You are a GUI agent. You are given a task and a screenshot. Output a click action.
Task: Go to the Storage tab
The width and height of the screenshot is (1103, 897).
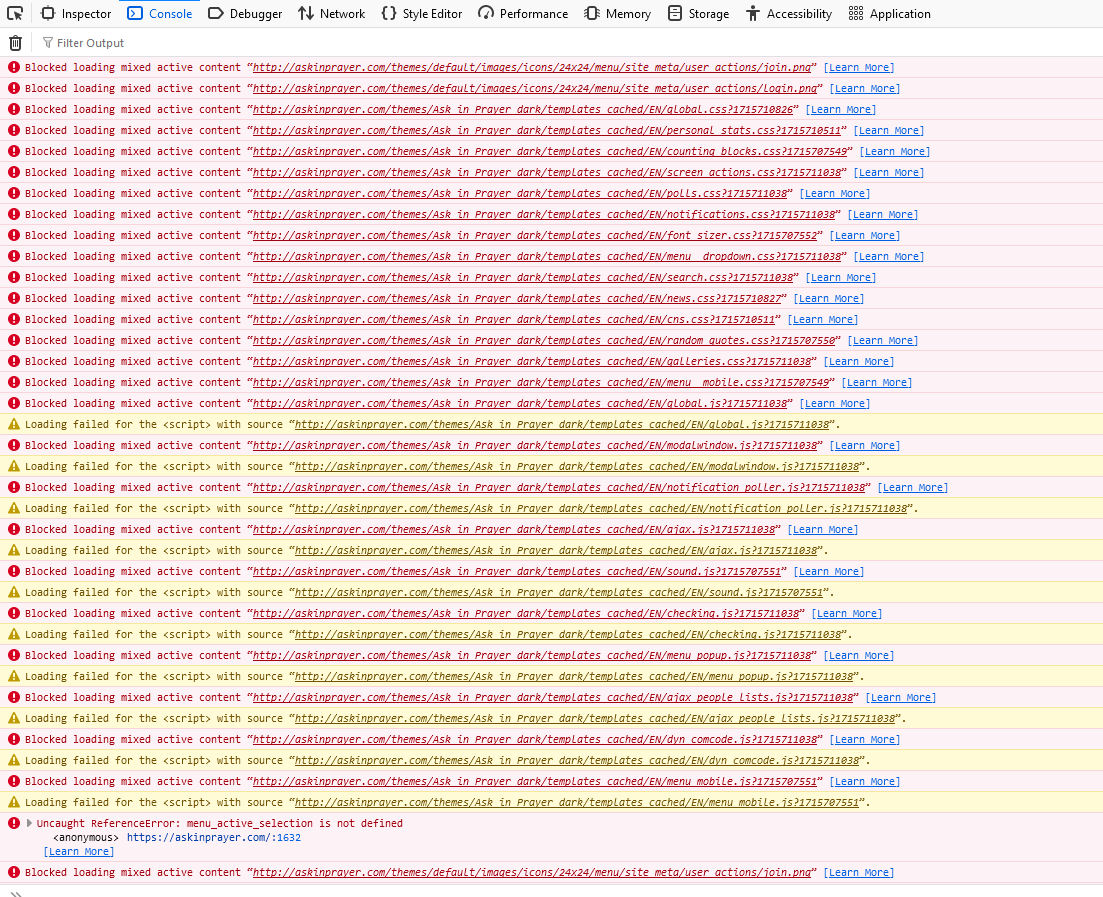click(x=698, y=14)
